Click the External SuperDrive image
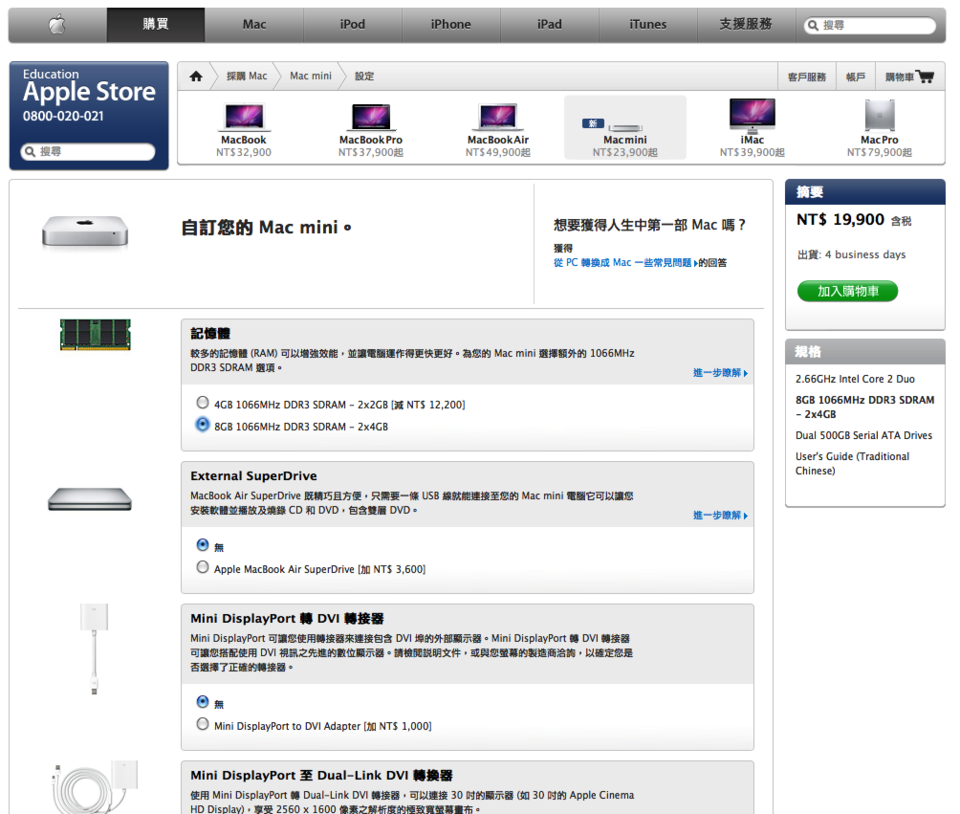 click(90, 499)
